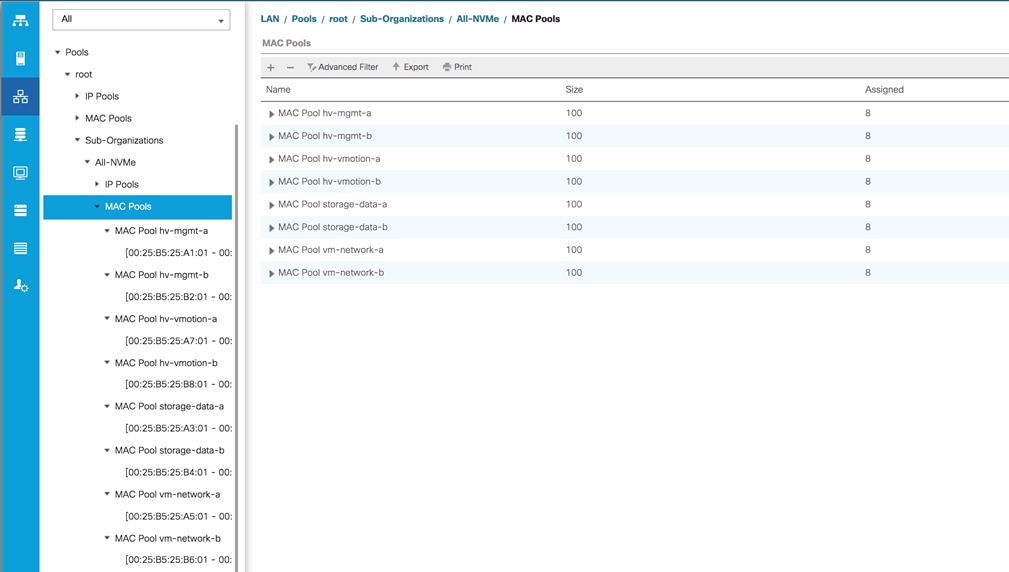Click LAN in the breadcrumb
The width and height of the screenshot is (1009, 572).
270,19
